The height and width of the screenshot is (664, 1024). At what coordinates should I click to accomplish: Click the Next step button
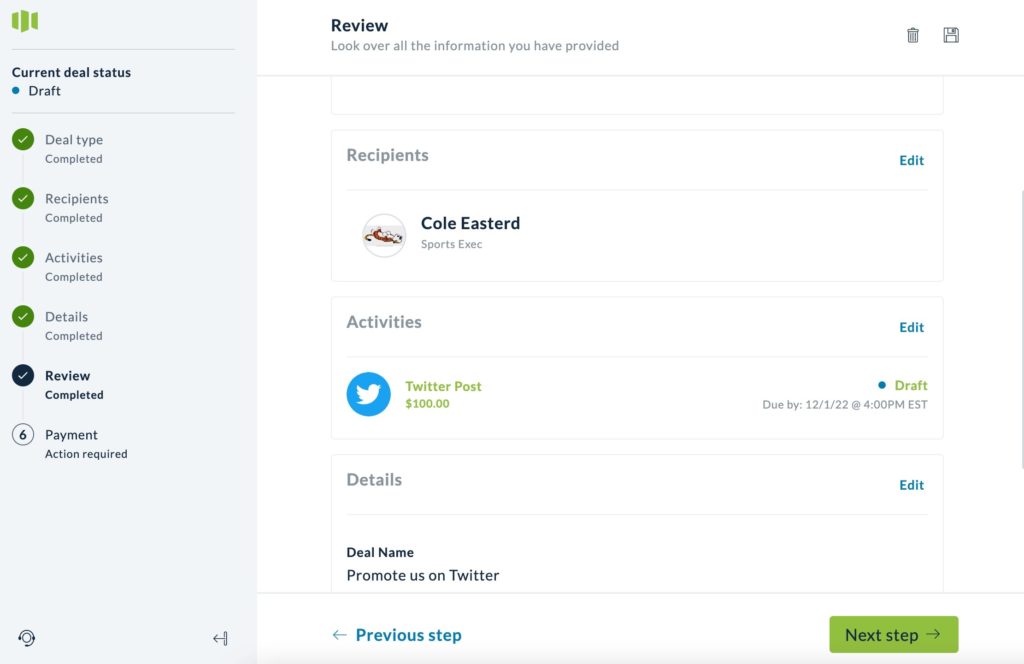[893, 635]
